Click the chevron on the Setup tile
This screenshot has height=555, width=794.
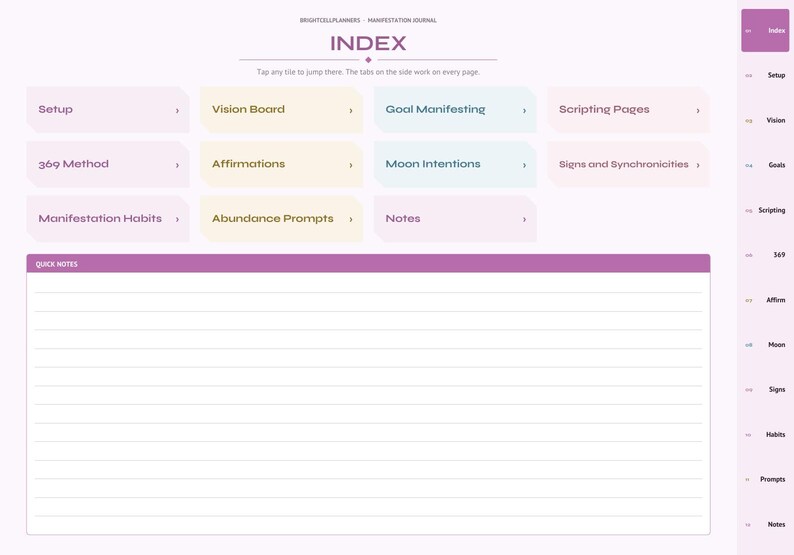(x=177, y=110)
